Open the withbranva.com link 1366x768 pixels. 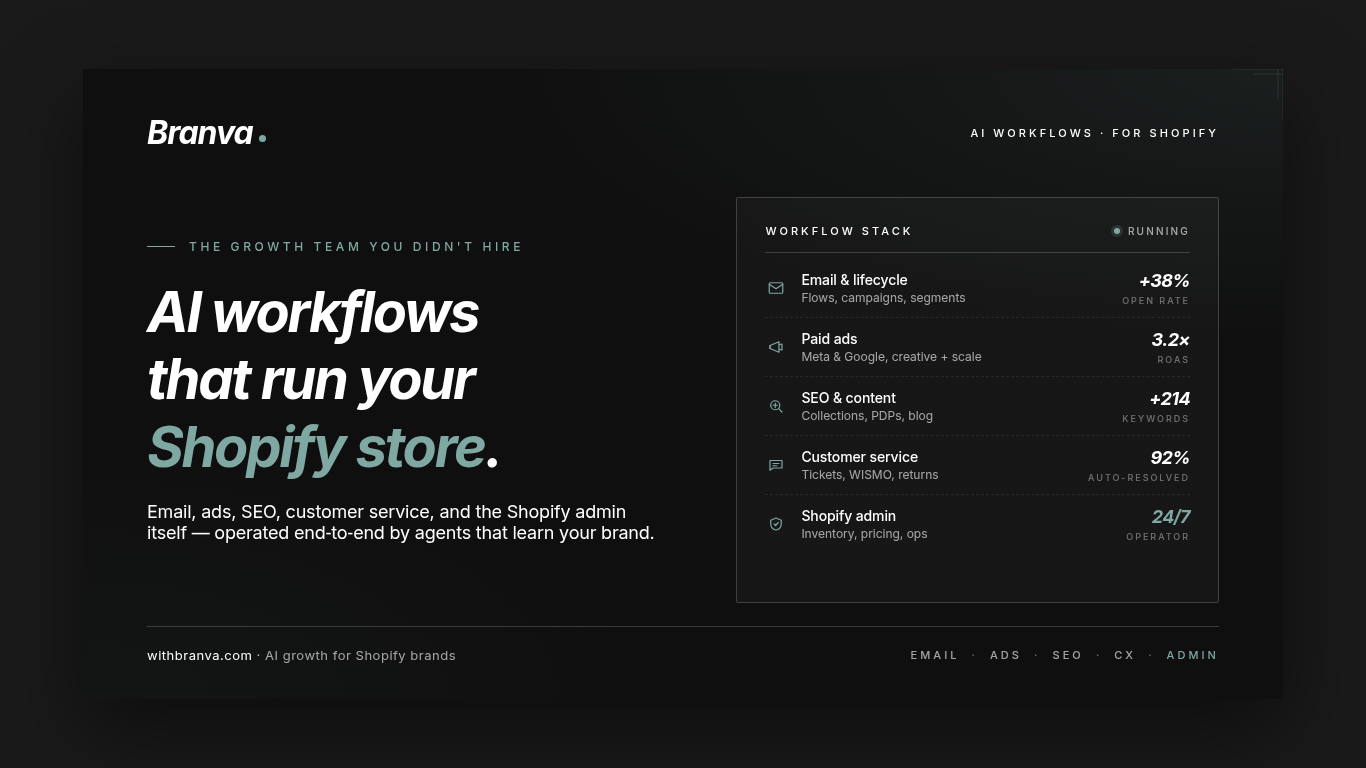click(x=199, y=656)
